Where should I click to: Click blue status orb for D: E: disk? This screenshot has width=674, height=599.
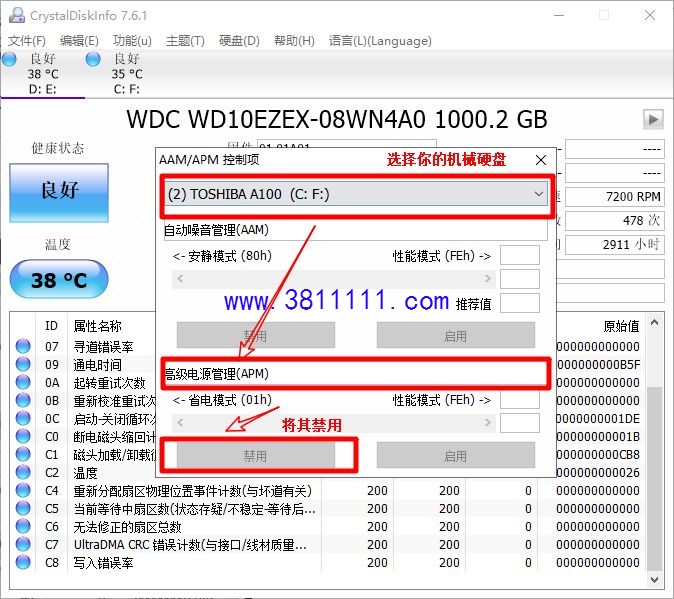[x=9, y=59]
